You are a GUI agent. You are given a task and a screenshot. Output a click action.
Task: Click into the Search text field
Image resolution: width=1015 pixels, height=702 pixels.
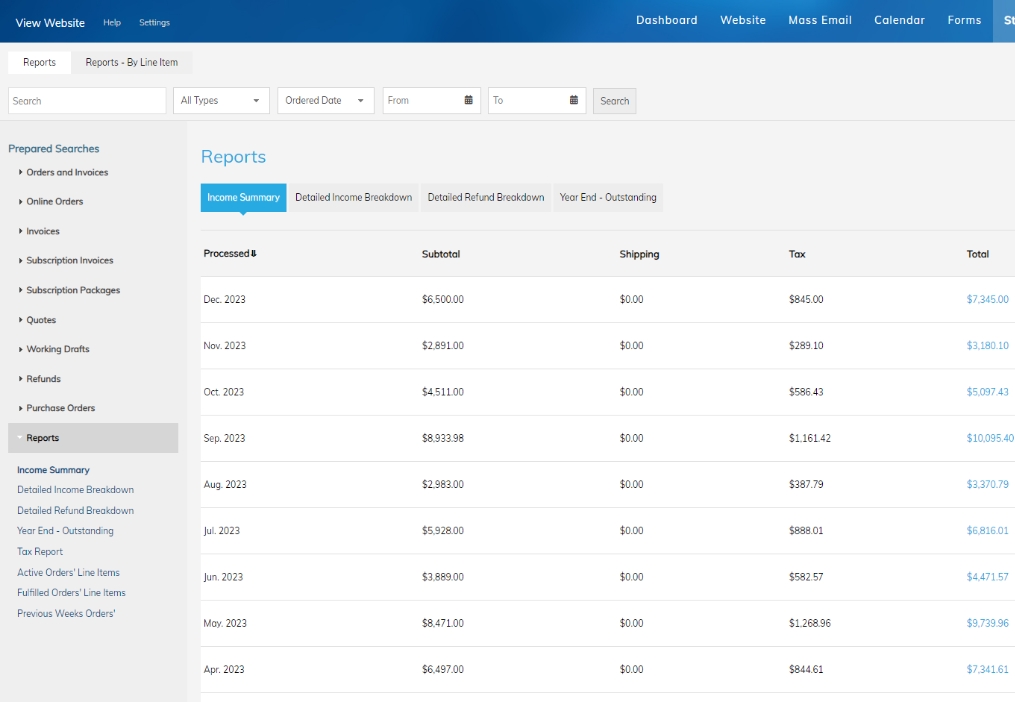click(87, 100)
